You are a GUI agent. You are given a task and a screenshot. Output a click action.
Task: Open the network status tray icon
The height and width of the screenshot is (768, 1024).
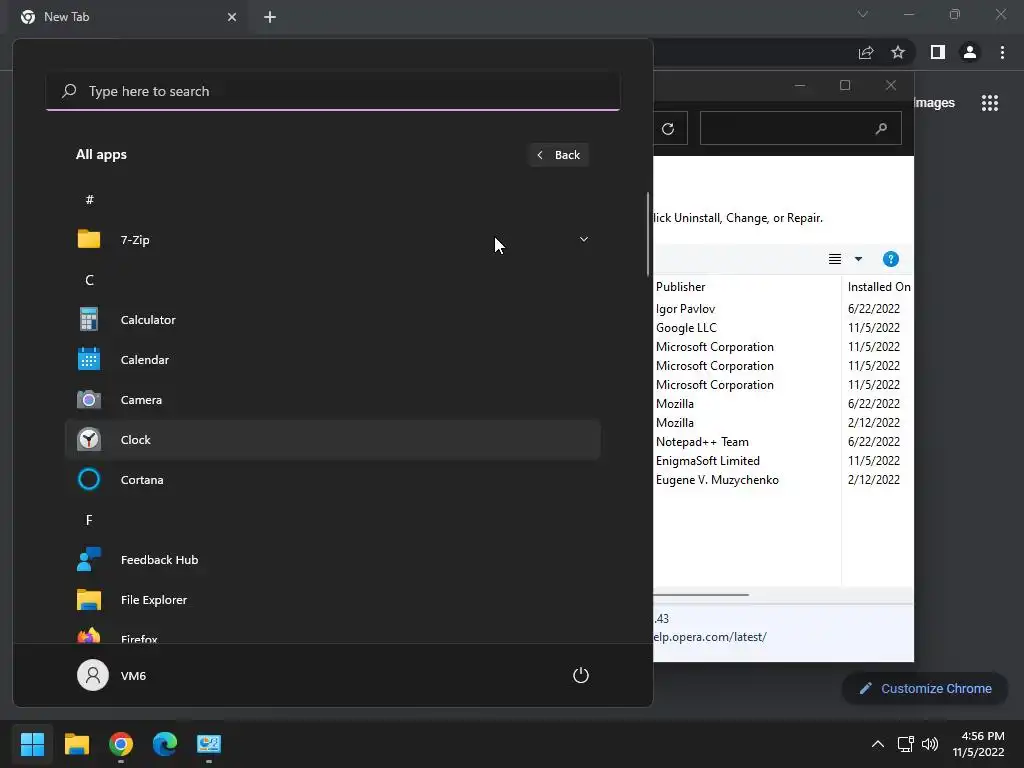906,744
